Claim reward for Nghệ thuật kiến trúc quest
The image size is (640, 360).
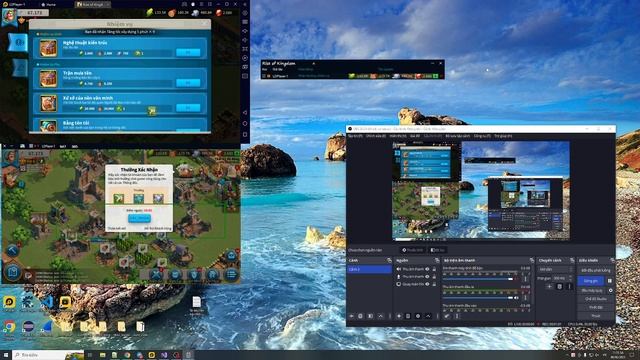(x=188, y=52)
